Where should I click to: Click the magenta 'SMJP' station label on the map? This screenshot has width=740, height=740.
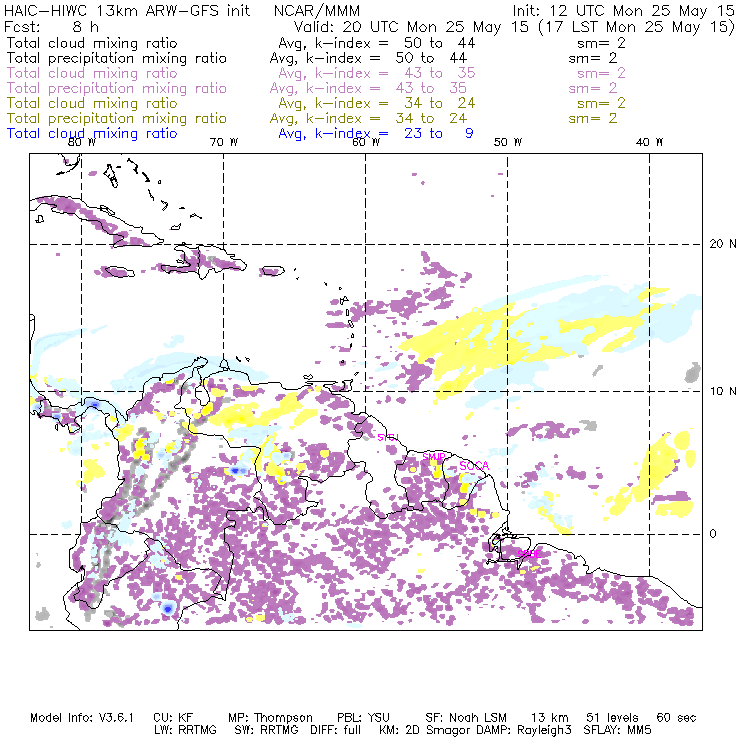[x=433, y=457]
